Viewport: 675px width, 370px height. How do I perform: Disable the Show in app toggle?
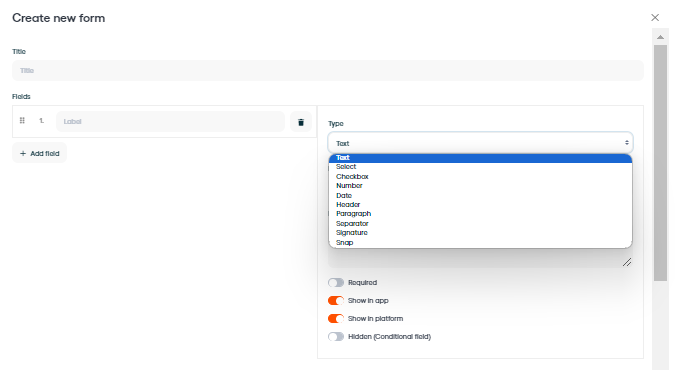coord(336,301)
